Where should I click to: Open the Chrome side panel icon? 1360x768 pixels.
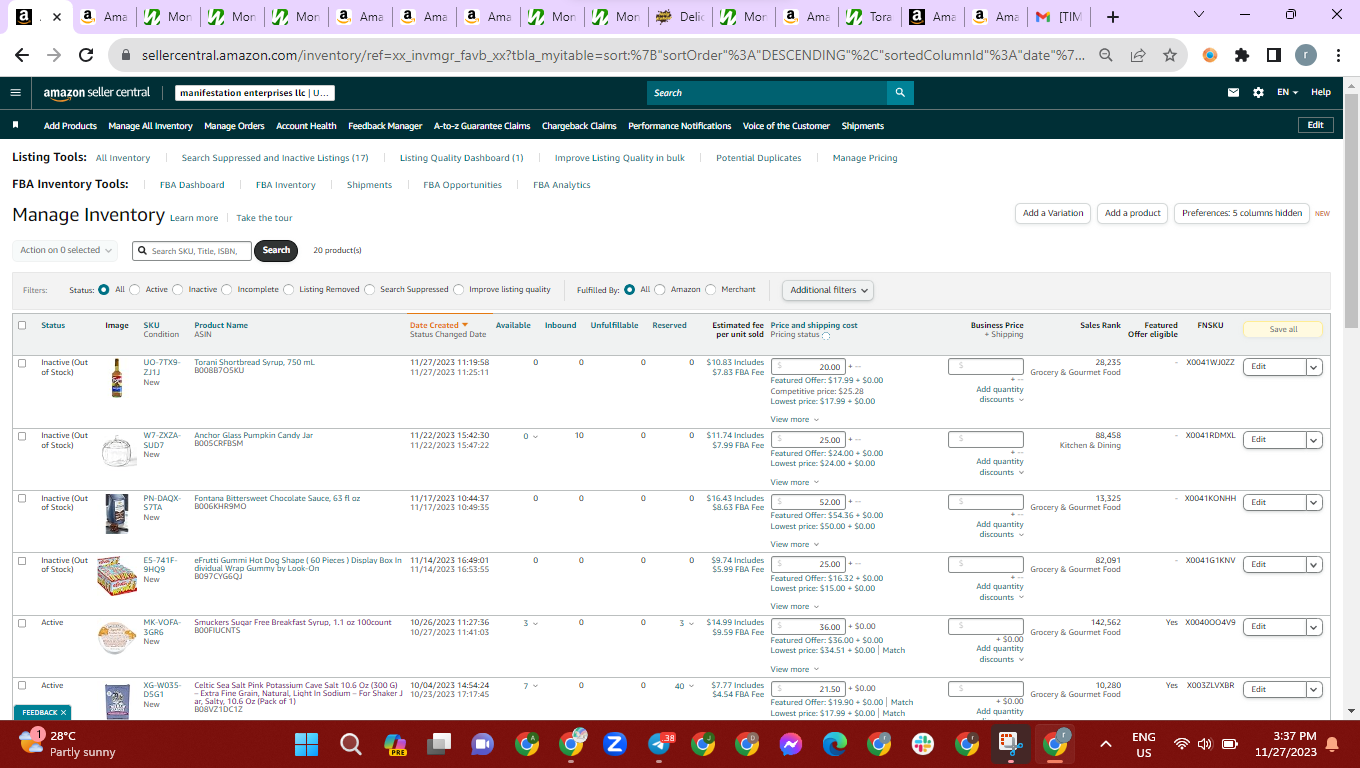[x=1274, y=56]
